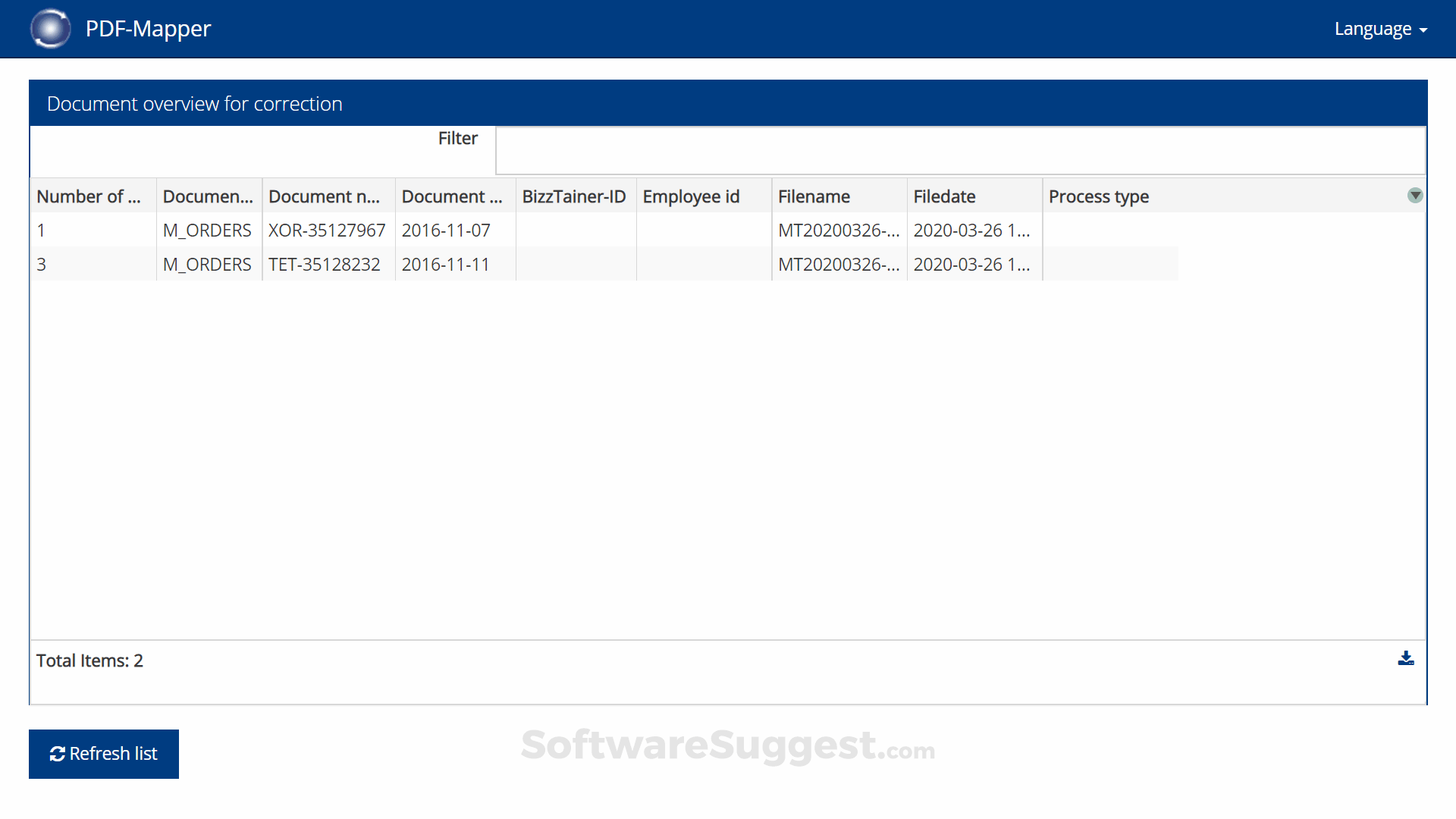Click the Total Items: 2 status area
Screen dimensions: 1456x819
click(89, 660)
